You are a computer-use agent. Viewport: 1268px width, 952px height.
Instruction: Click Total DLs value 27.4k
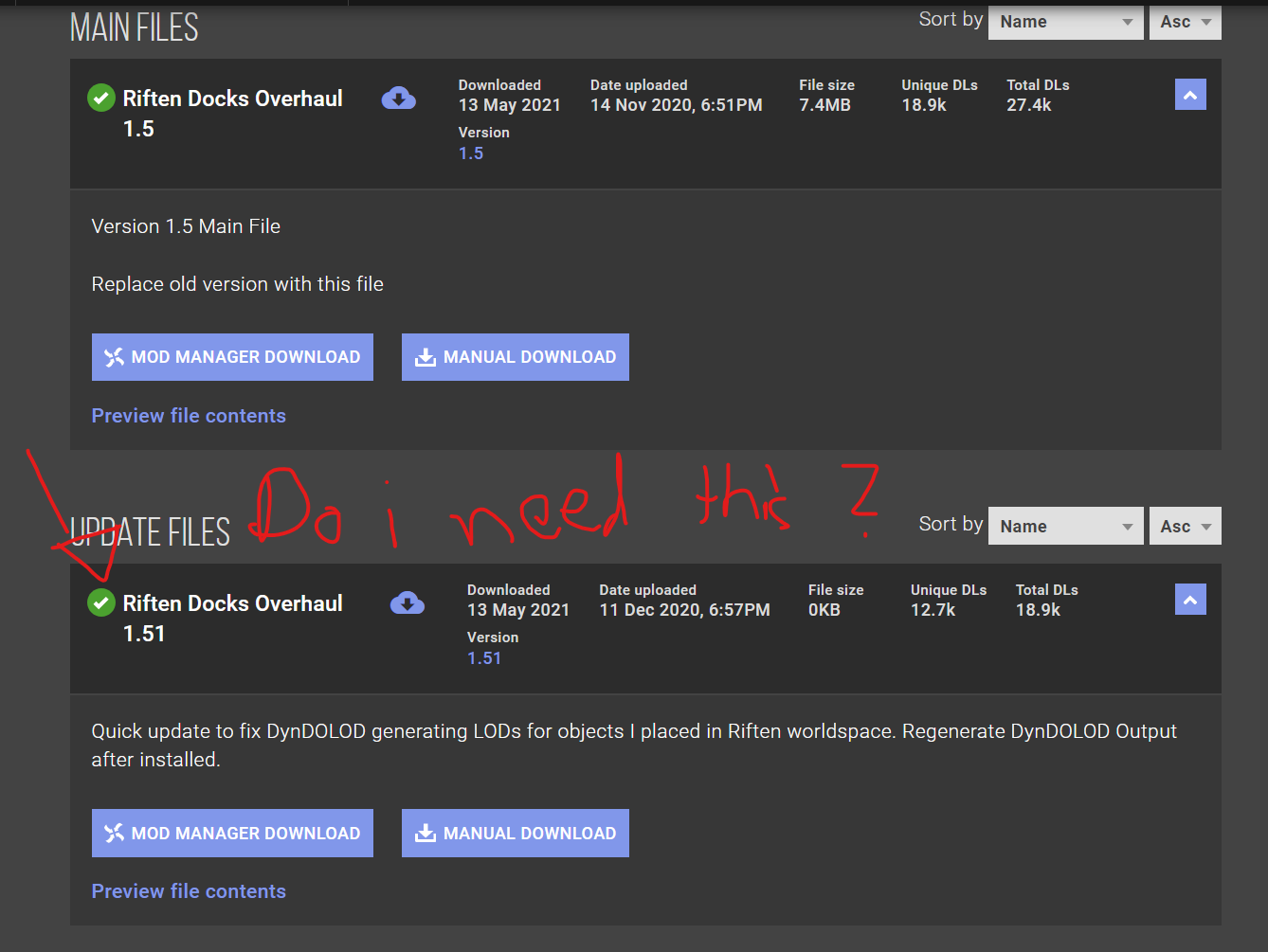[x=1029, y=105]
